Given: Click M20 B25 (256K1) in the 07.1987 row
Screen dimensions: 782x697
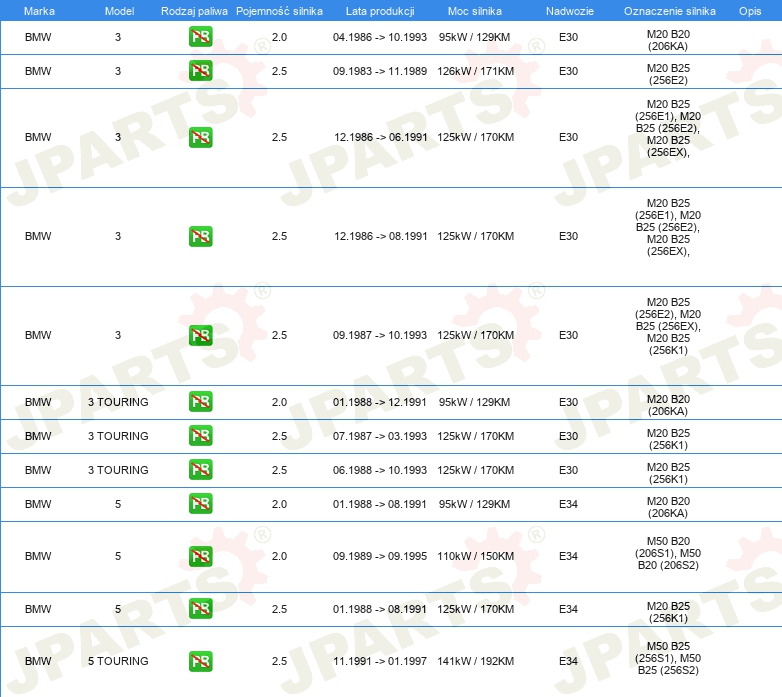Looking at the screenshot, I should coord(668,439).
